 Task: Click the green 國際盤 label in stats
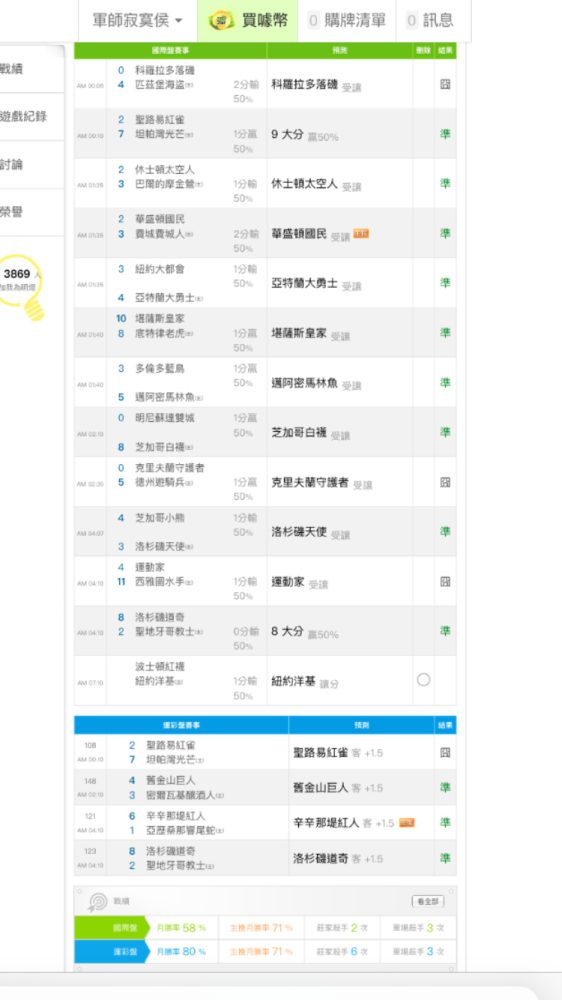pos(110,927)
